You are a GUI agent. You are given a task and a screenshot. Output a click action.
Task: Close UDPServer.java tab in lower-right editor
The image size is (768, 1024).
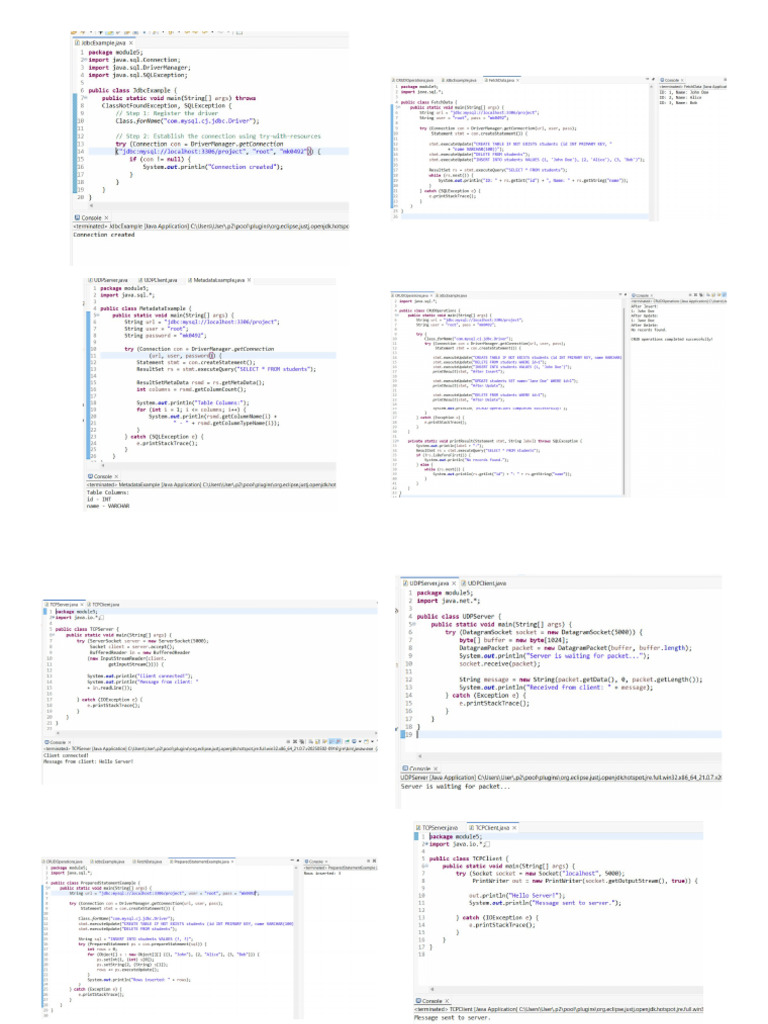(455, 583)
